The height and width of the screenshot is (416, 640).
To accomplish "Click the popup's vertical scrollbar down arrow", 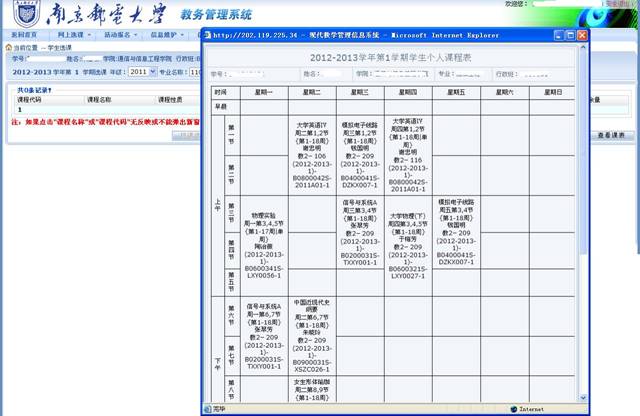I will 582,396.
